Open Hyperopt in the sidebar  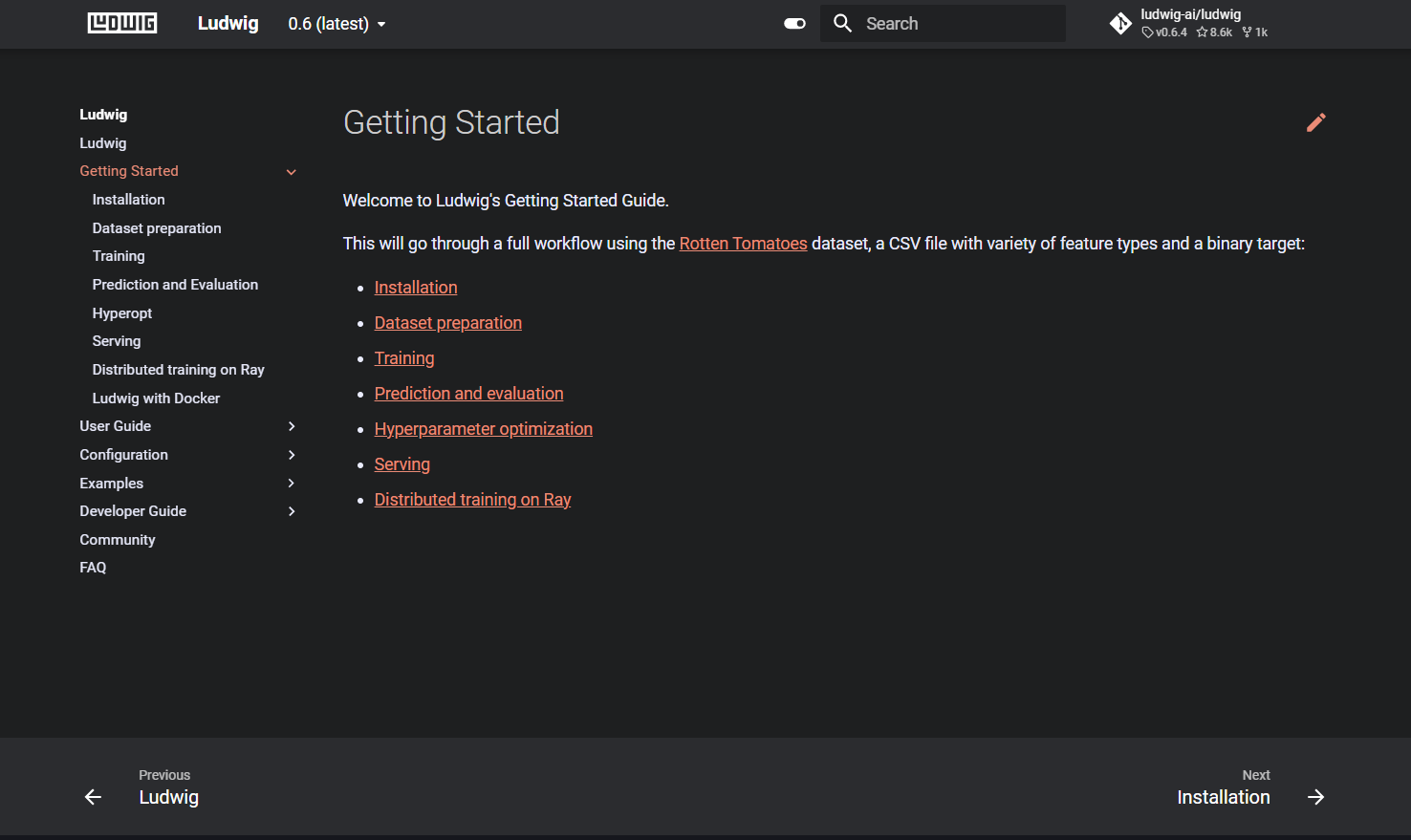tap(122, 313)
